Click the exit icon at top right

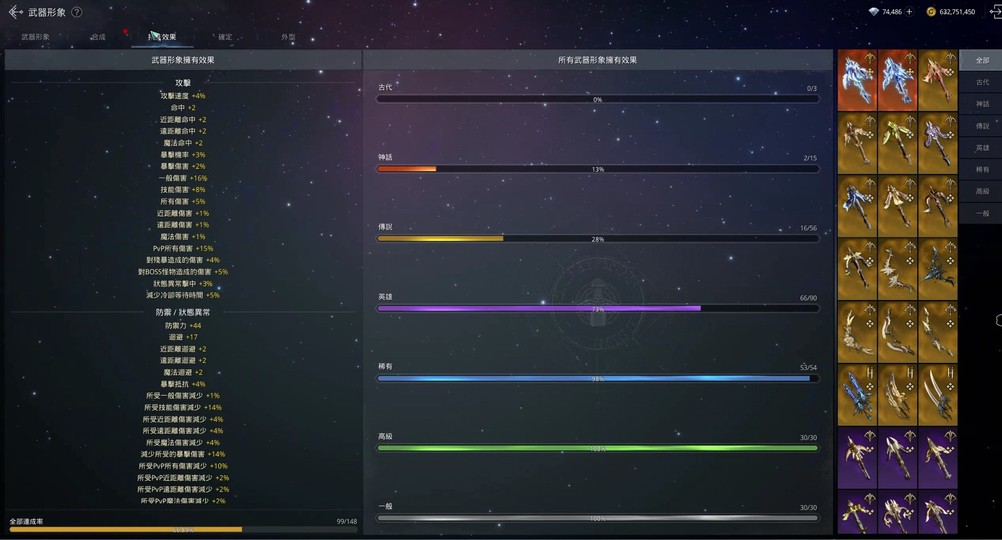tap(996, 12)
